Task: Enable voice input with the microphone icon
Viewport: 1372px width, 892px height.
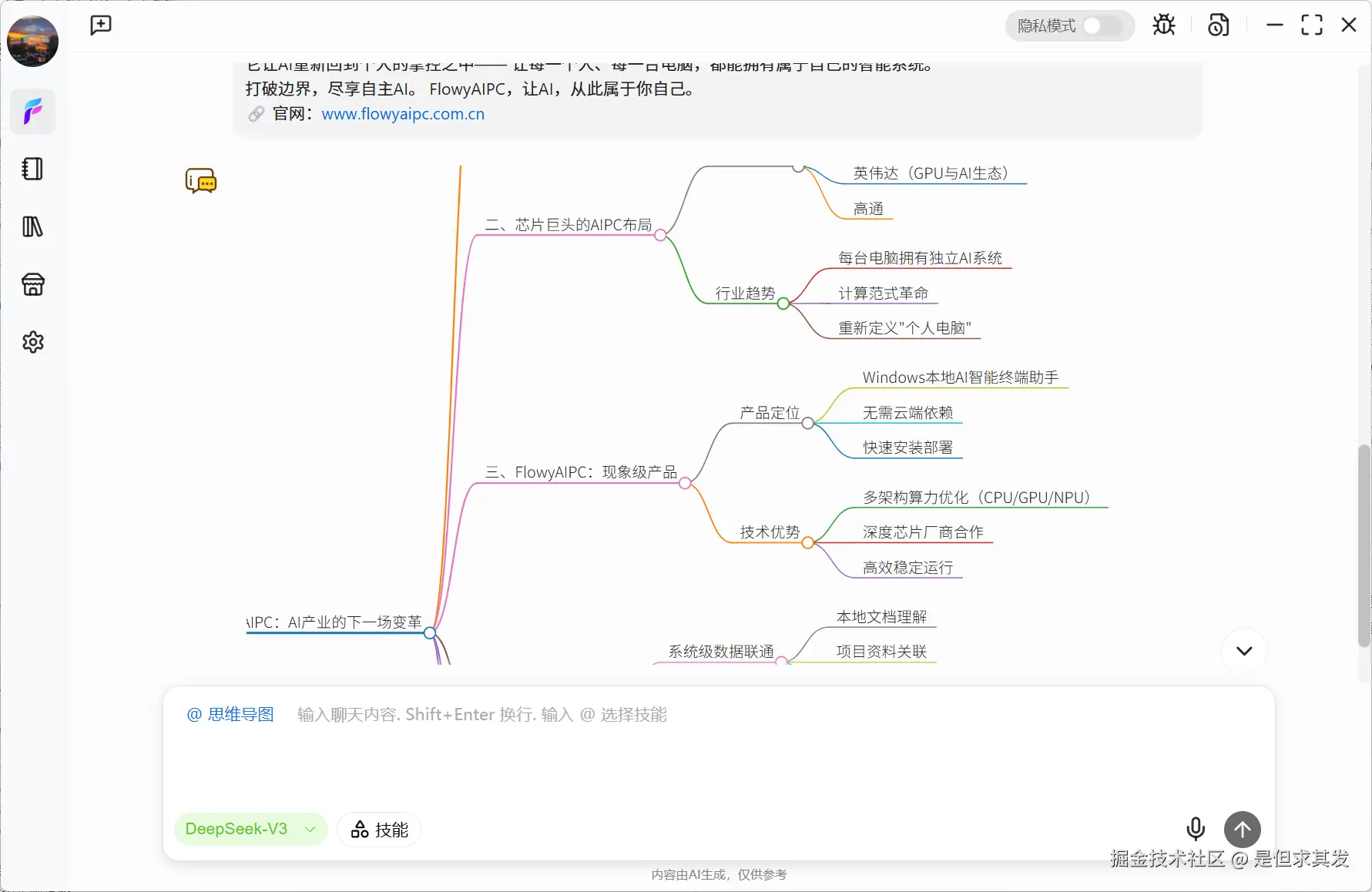Action: (1196, 830)
